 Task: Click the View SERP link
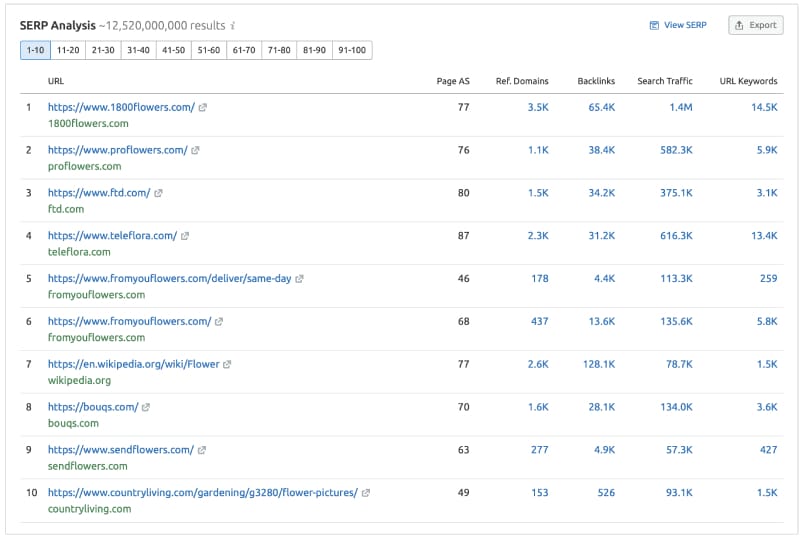click(x=678, y=25)
